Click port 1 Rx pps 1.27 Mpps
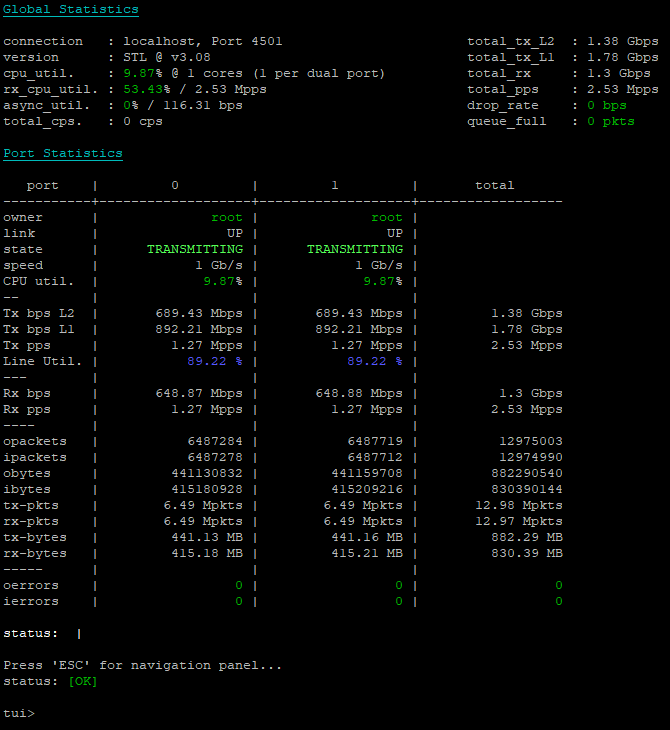Screen dimensions: 670x730 [x=367, y=410]
